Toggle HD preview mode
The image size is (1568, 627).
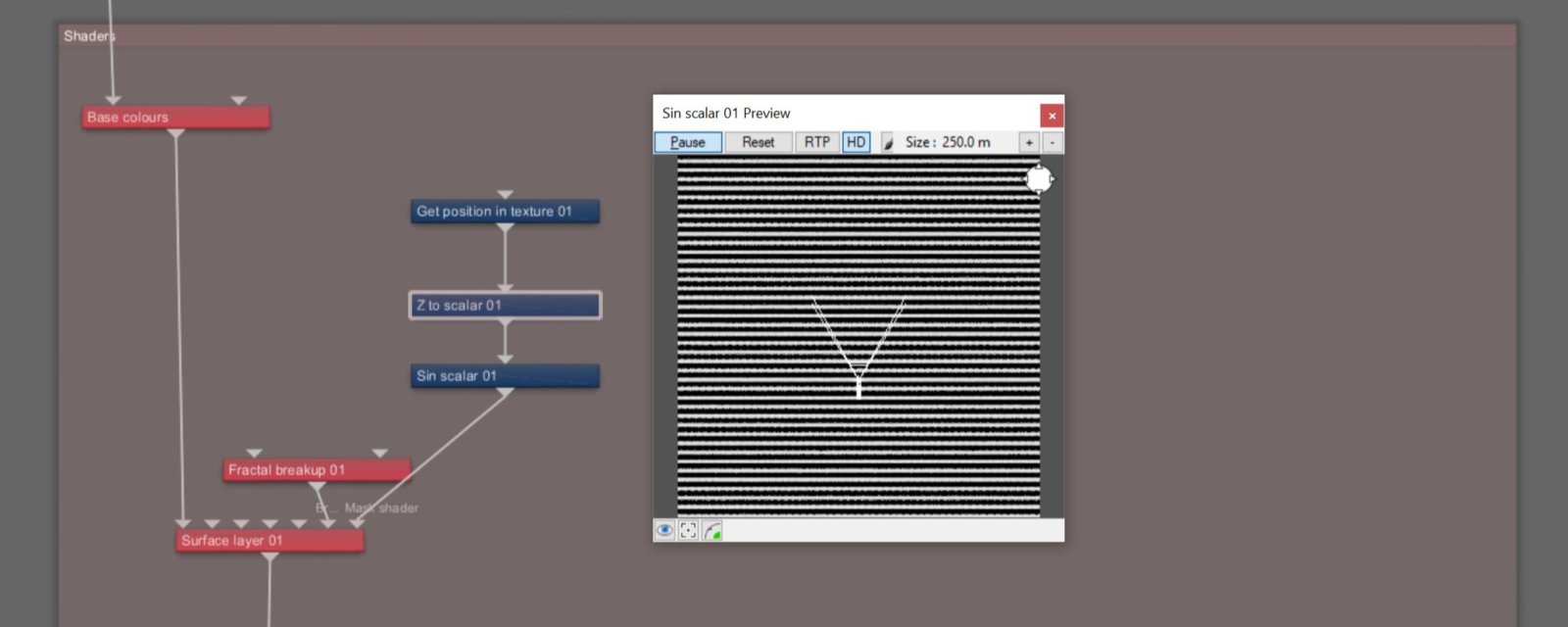(857, 142)
